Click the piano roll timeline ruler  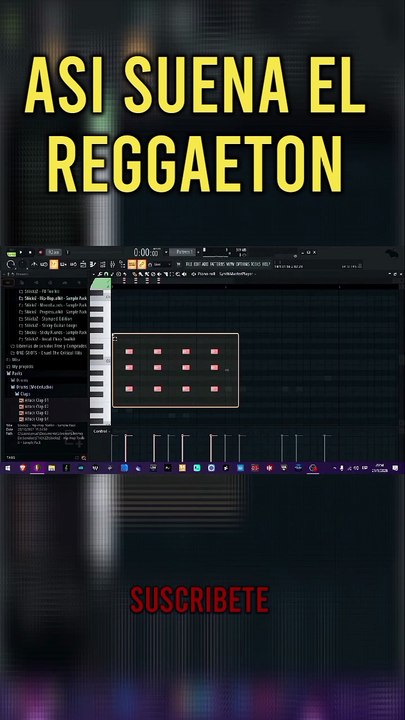(255, 286)
